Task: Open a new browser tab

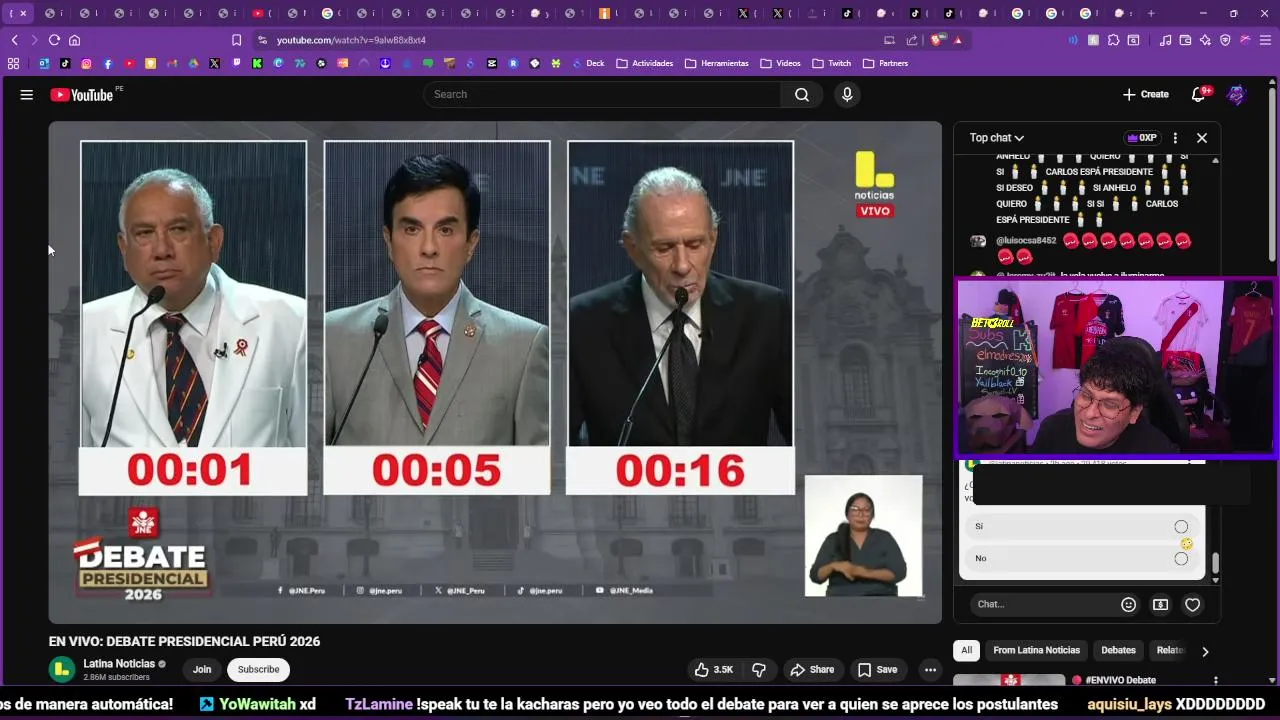Action: 1151,13
